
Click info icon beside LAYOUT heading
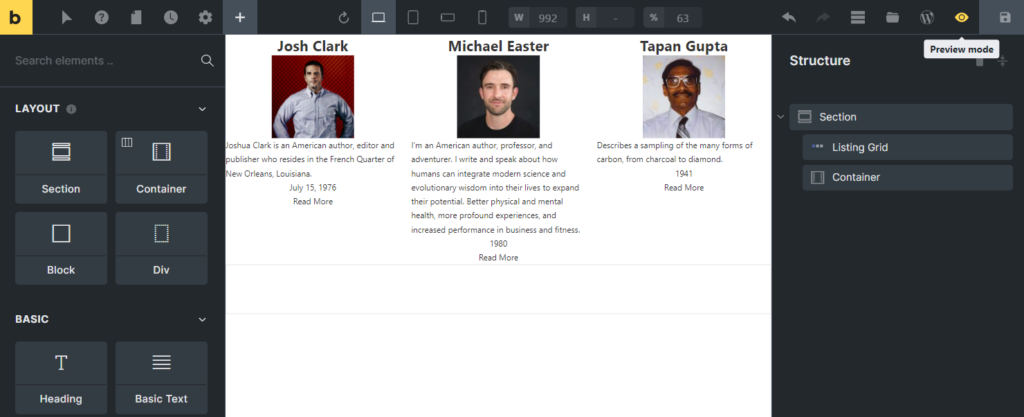click(x=71, y=109)
